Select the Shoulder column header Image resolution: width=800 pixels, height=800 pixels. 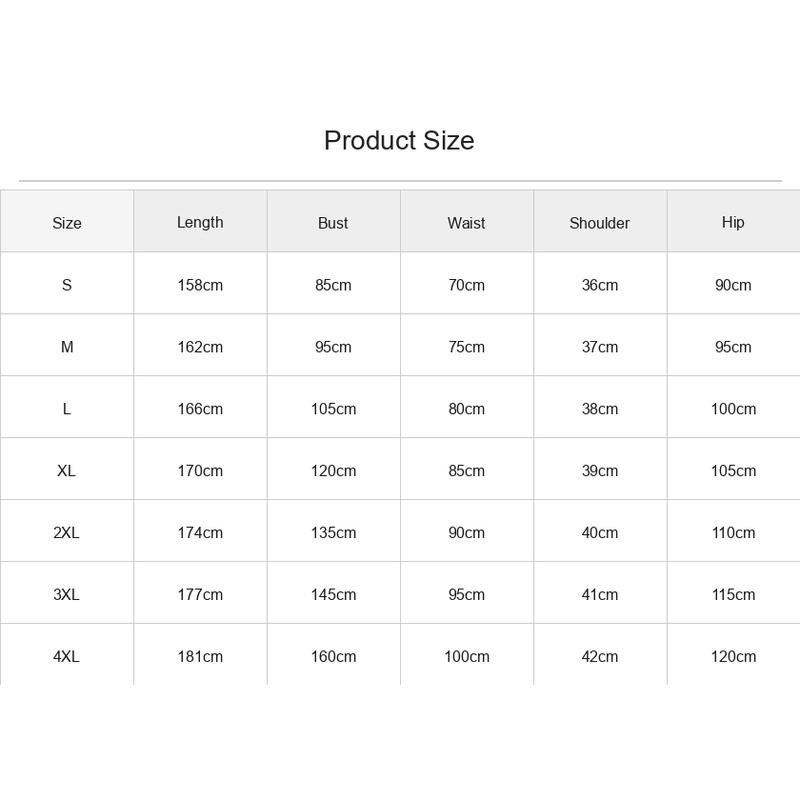click(x=599, y=223)
